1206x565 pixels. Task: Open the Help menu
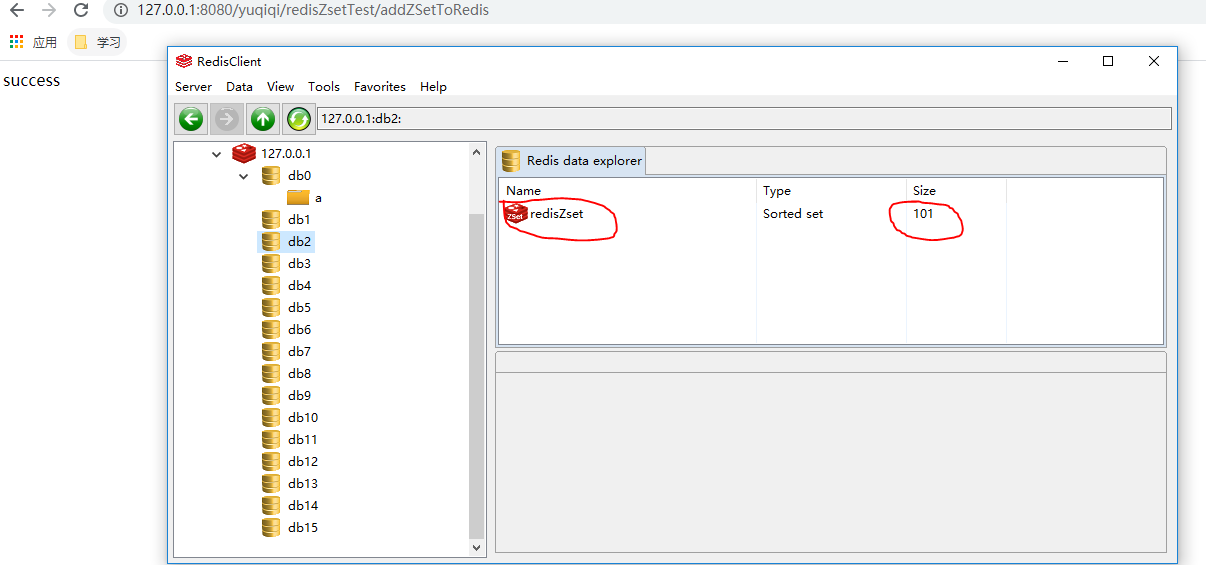433,87
